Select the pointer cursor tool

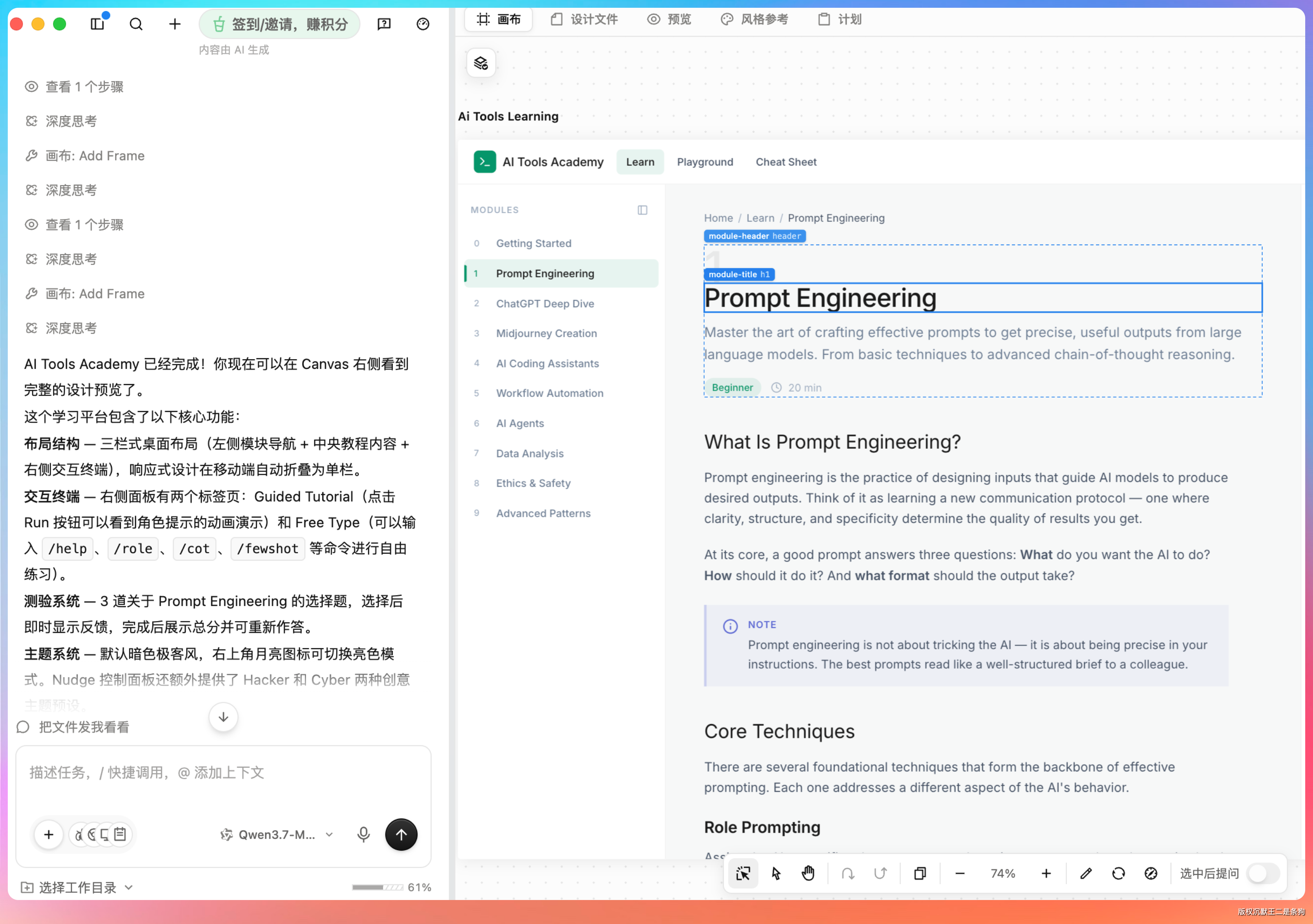pos(776,873)
